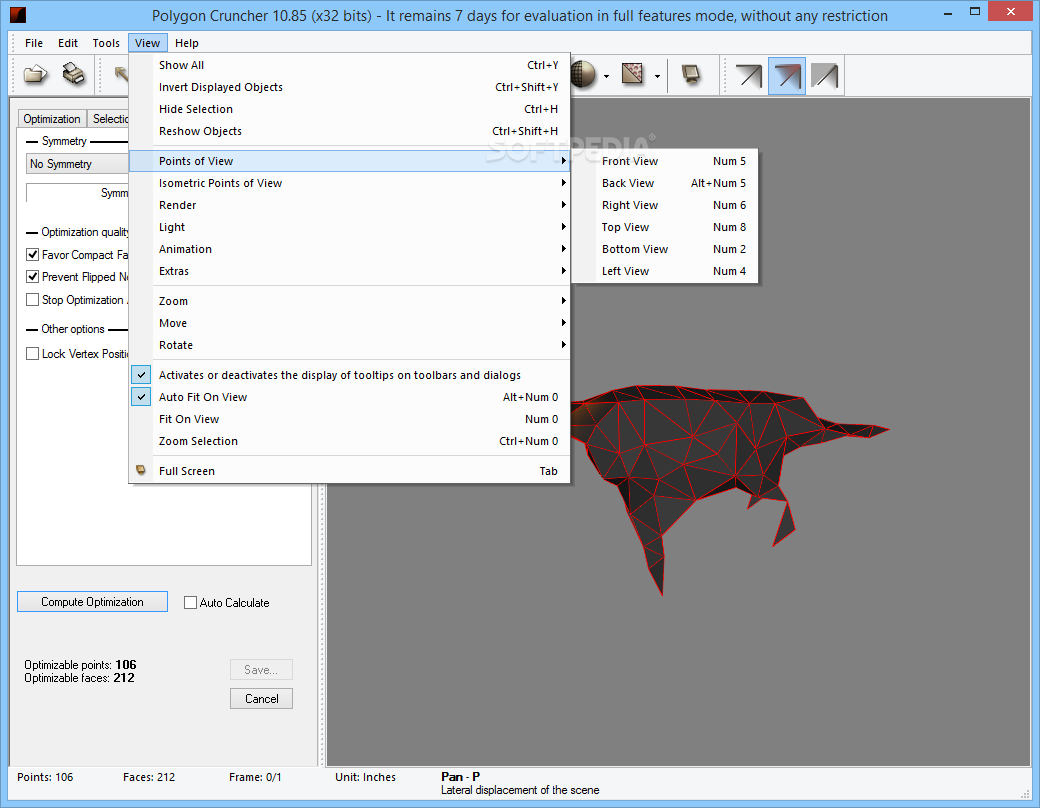Select the arrow pointer tool in the toolbar
This screenshot has height=808, width=1040.
coord(121,75)
